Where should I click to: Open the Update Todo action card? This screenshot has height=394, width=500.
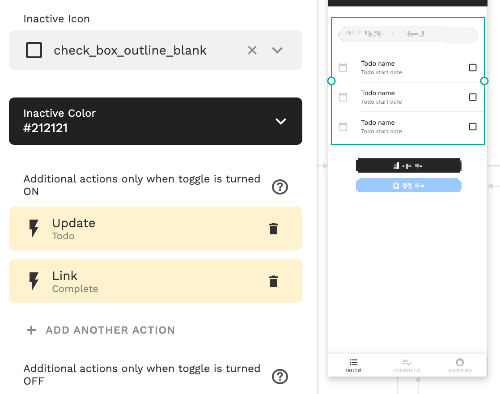click(155, 229)
